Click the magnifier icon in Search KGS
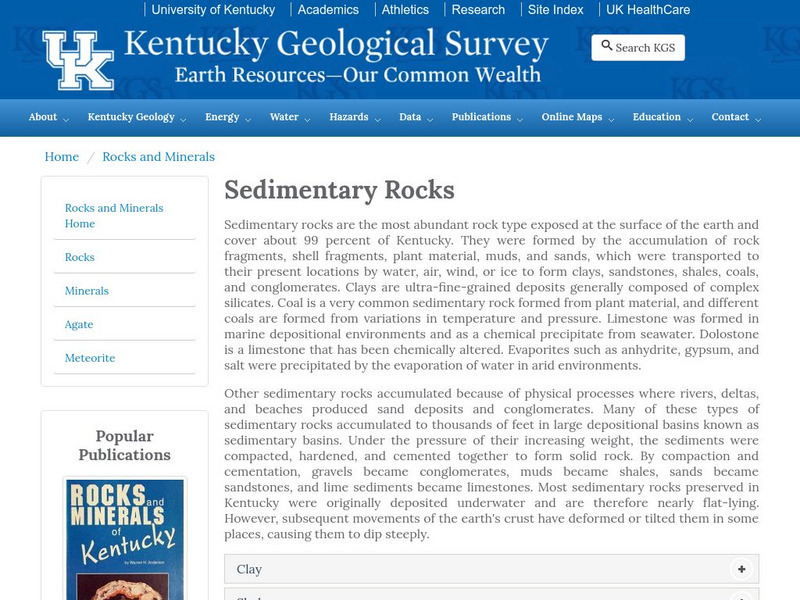Screen dimensions: 800x600 pyautogui.click(x=606, y=46)
